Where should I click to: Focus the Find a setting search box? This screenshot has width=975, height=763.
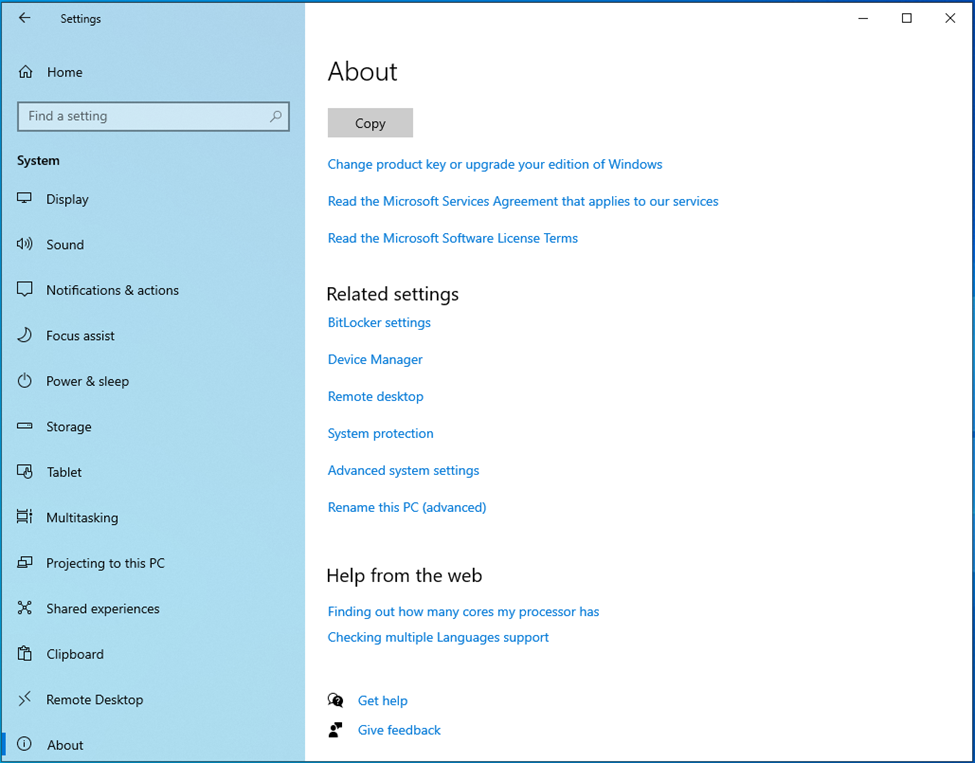point(153,116)
